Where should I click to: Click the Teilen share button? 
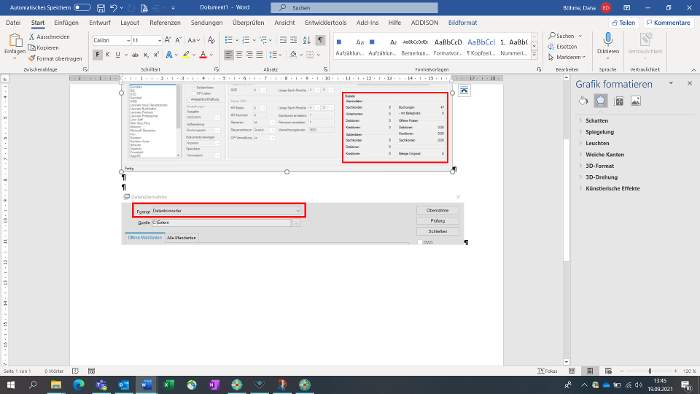pyautogui.click(x=624, y=23)
